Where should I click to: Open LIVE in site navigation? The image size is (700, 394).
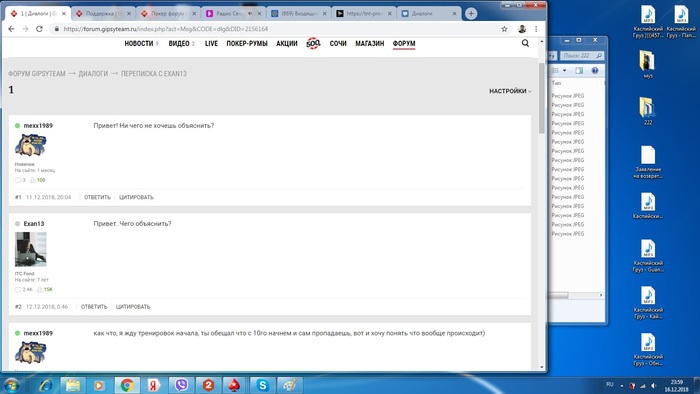click(x=211, y=43)
